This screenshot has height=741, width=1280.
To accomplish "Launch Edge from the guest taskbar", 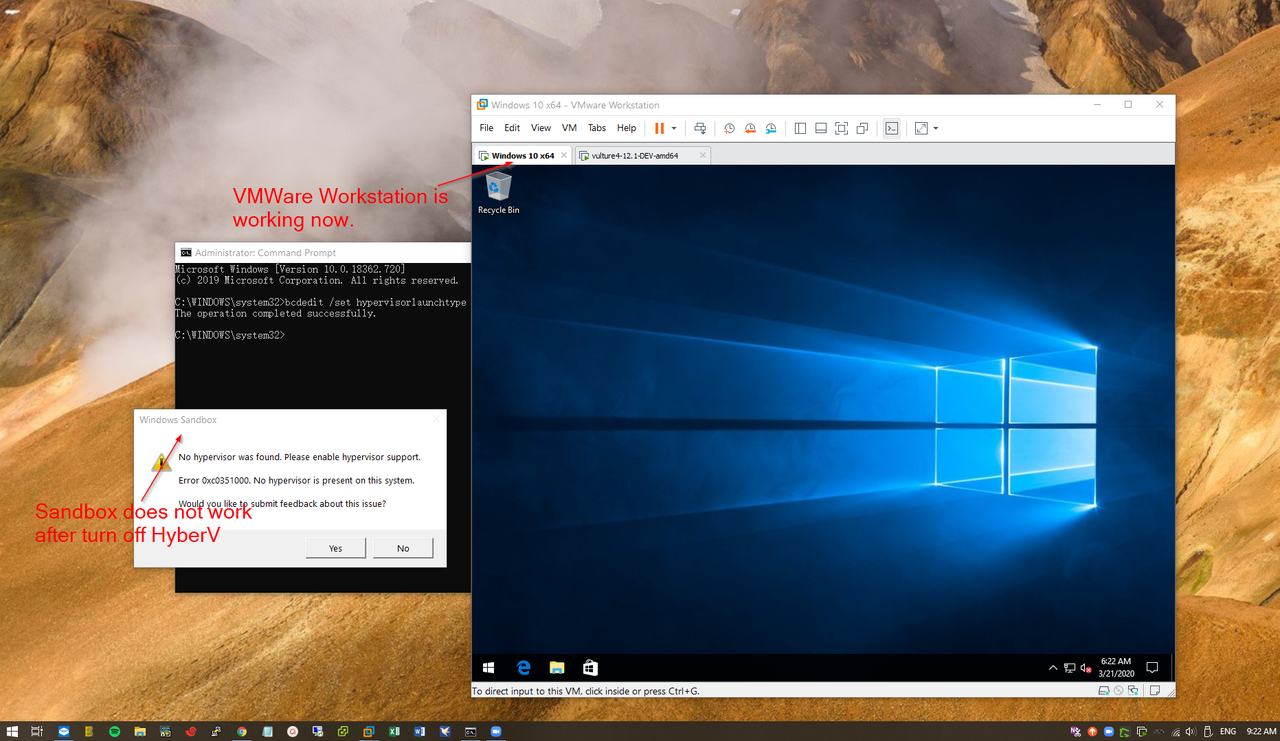I will tap(523, 667).
